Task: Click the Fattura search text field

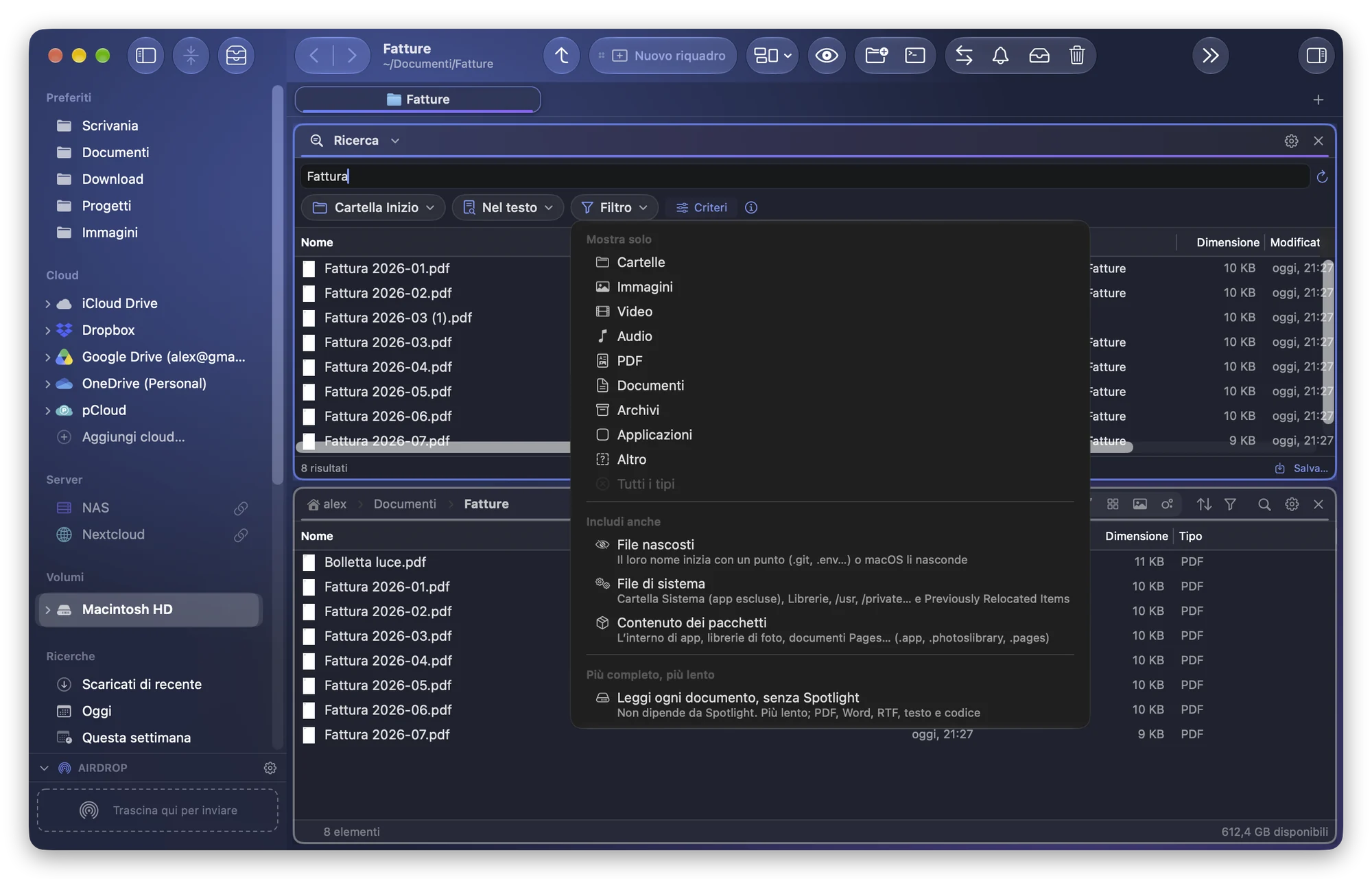Action: (x=805, y=176)
